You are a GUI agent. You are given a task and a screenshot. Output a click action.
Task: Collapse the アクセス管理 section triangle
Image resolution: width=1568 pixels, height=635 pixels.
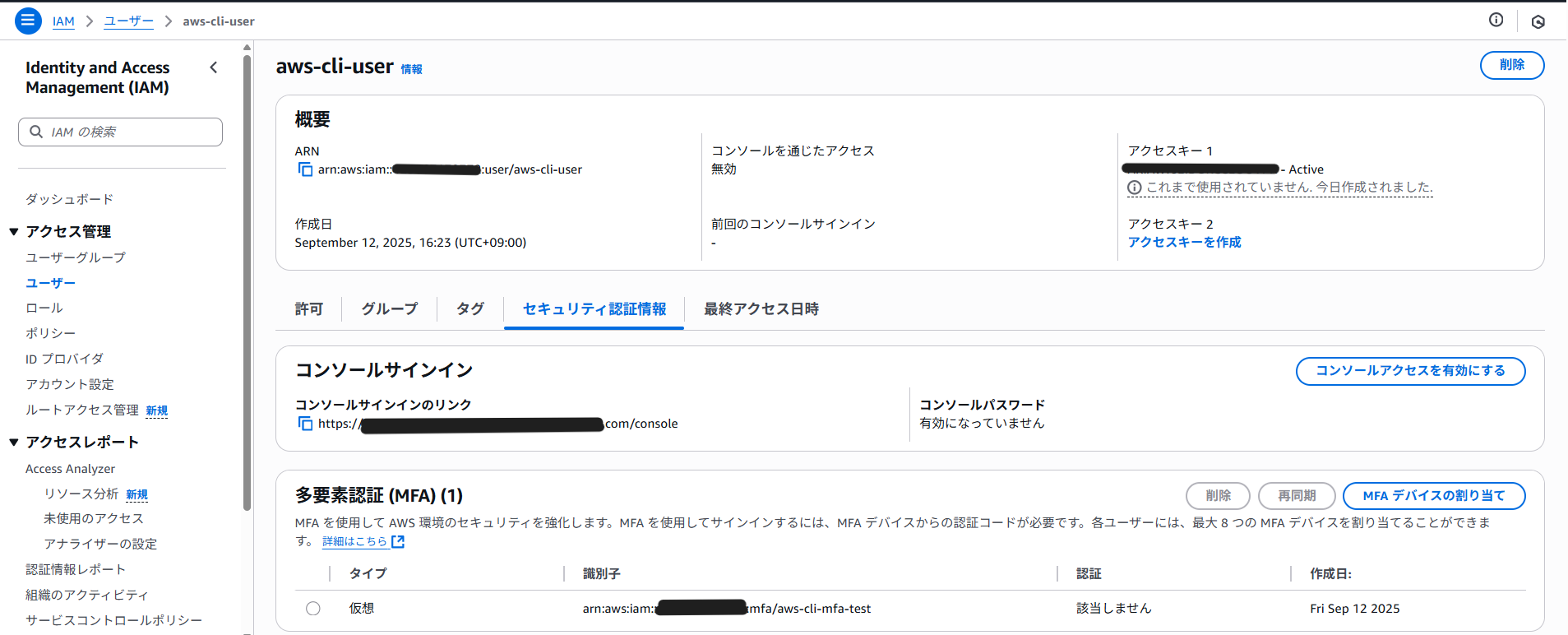pyautogui.click(x=13, y=232)
